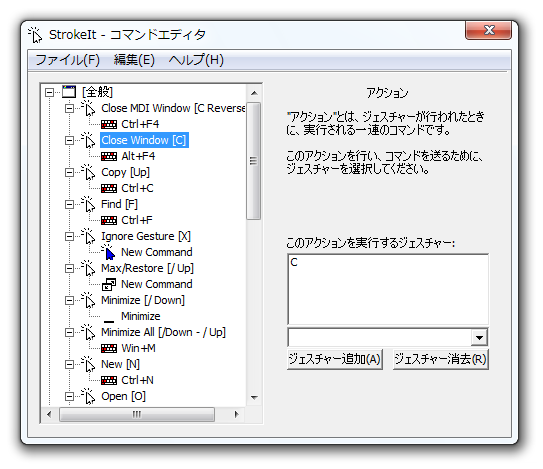Screen dimensions: 543x469
Task: Click the horizontal scrollbar thumb under the tree
Action: (x=137, y=414)
